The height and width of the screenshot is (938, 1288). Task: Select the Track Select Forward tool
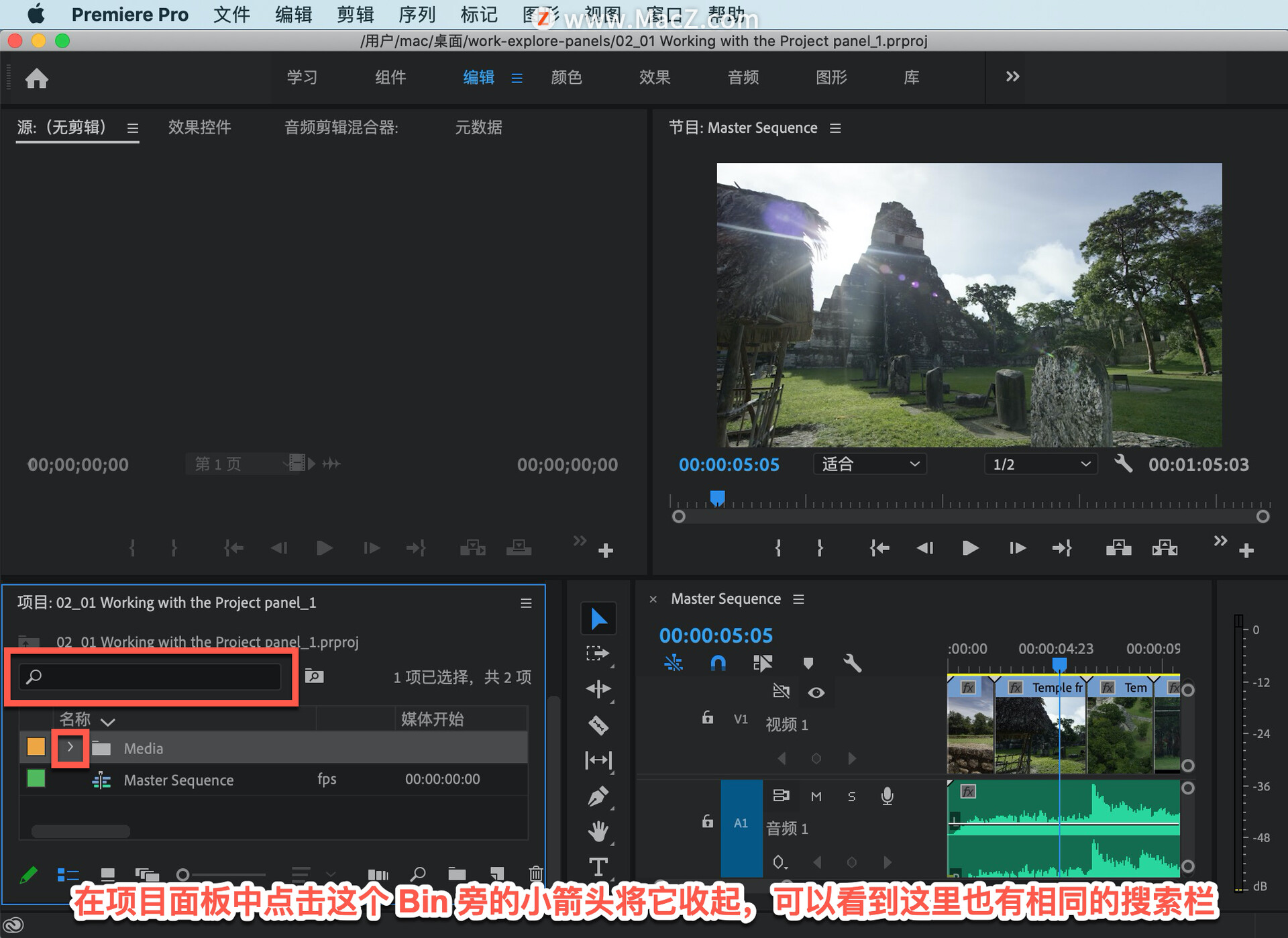pyautogui.click(x=597, y=654)
